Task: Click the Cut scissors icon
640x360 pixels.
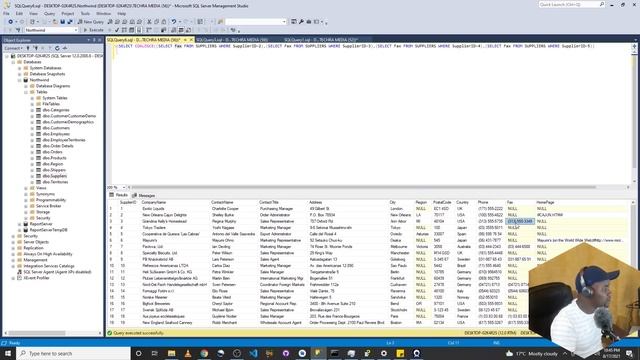Action: (x=149, y=22)
